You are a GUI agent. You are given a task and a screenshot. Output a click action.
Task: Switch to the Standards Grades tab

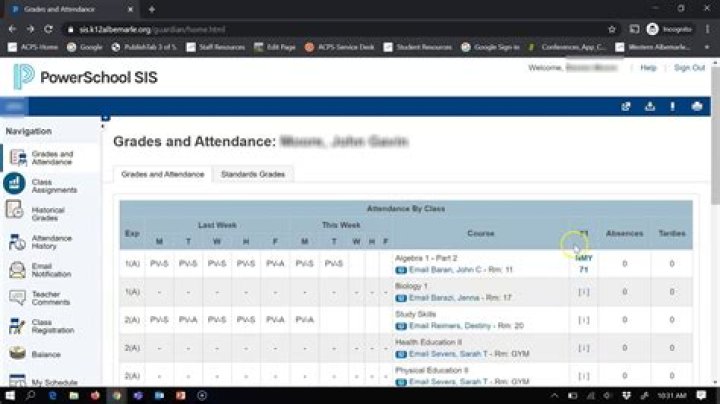[253, 174]
